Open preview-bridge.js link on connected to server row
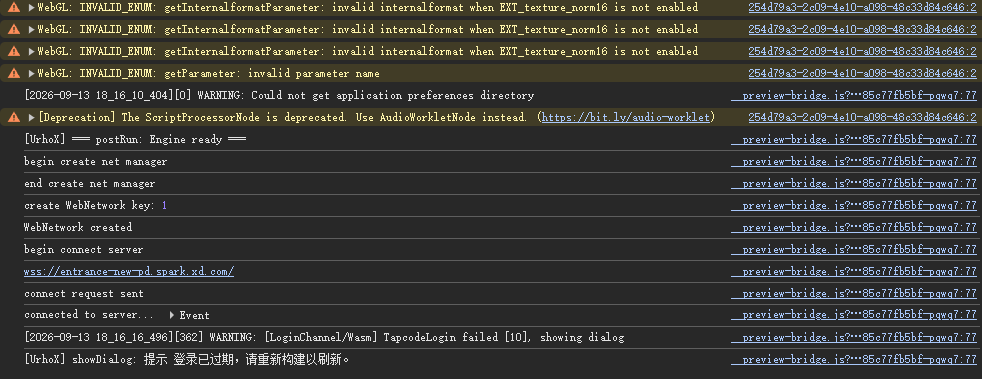This screenshot has width=982, height=379. tap(854, 314)
